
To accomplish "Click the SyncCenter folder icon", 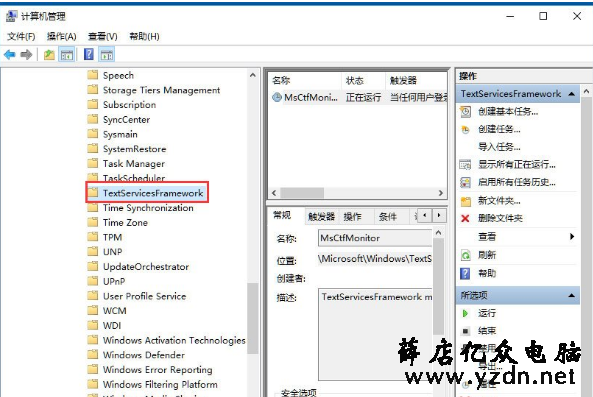I will click(x=93, y=119).
